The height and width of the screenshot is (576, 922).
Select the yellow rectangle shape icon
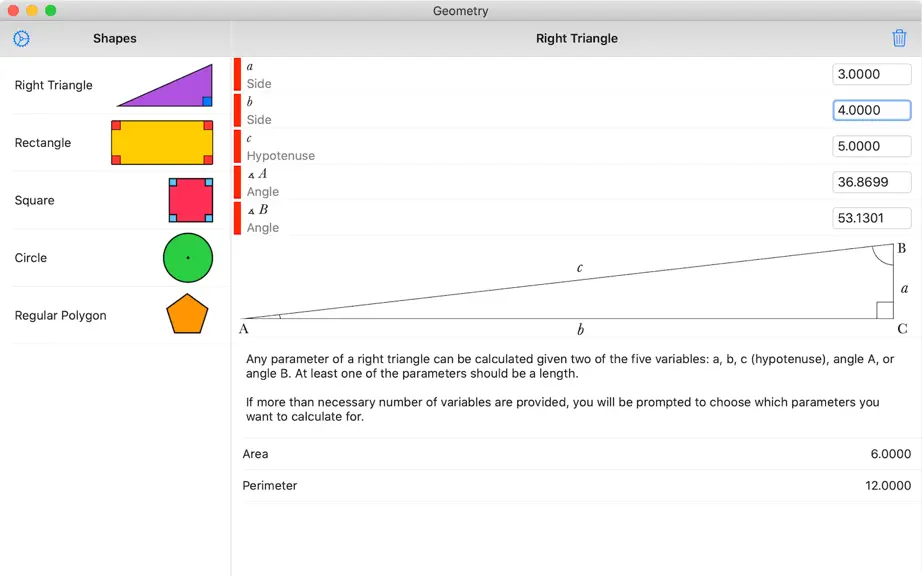coord(162,143)
